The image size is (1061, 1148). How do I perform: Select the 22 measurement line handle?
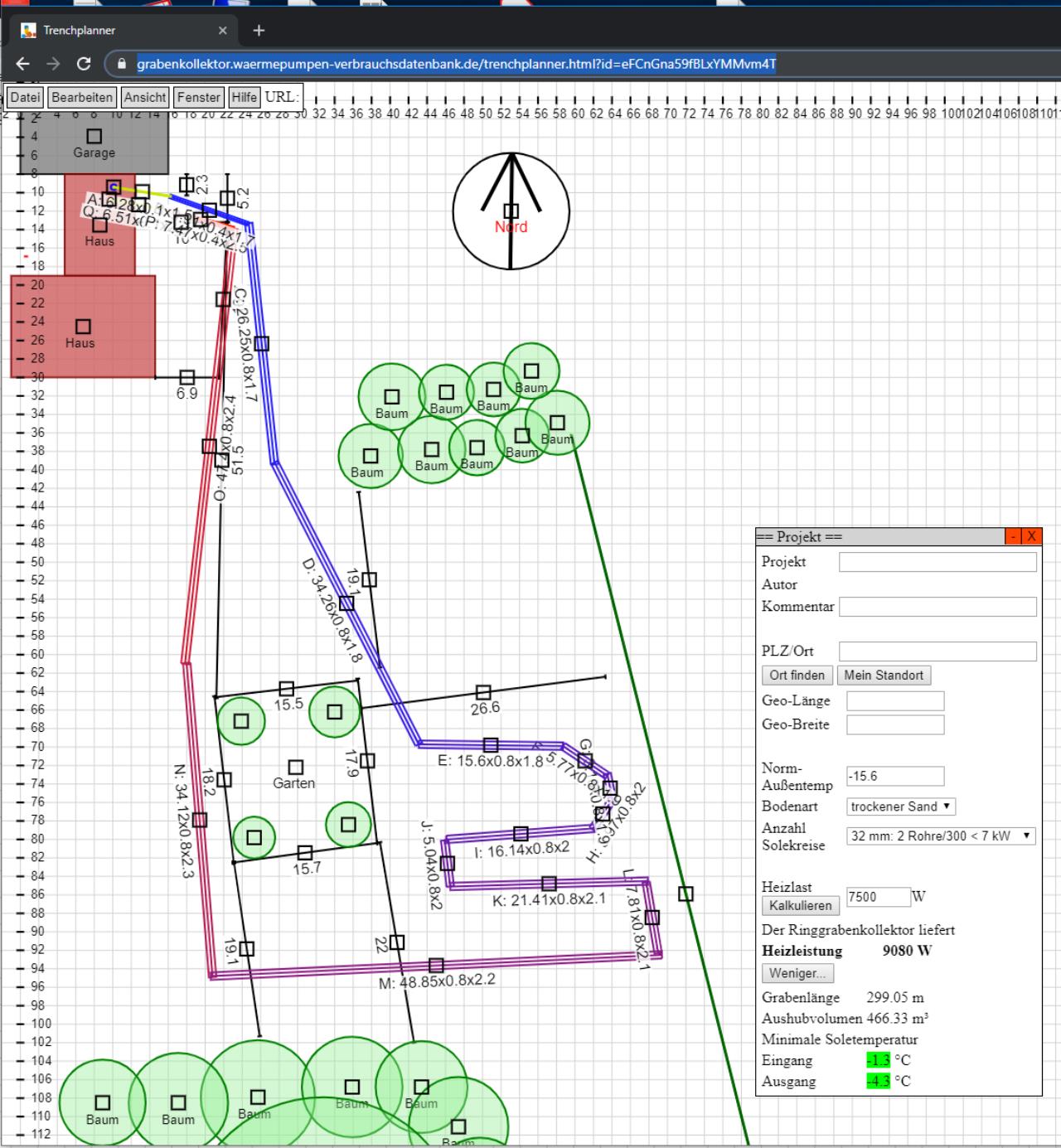[x=397, y=942]
